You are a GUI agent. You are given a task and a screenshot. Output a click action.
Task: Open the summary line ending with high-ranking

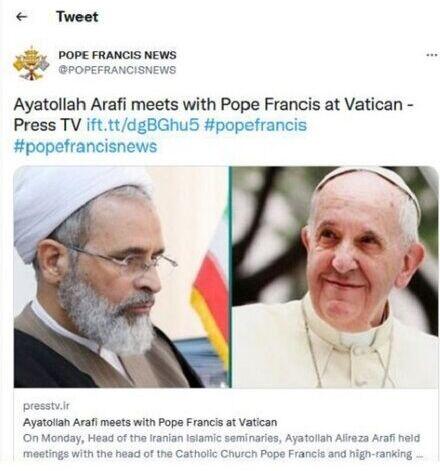(222, 454)
